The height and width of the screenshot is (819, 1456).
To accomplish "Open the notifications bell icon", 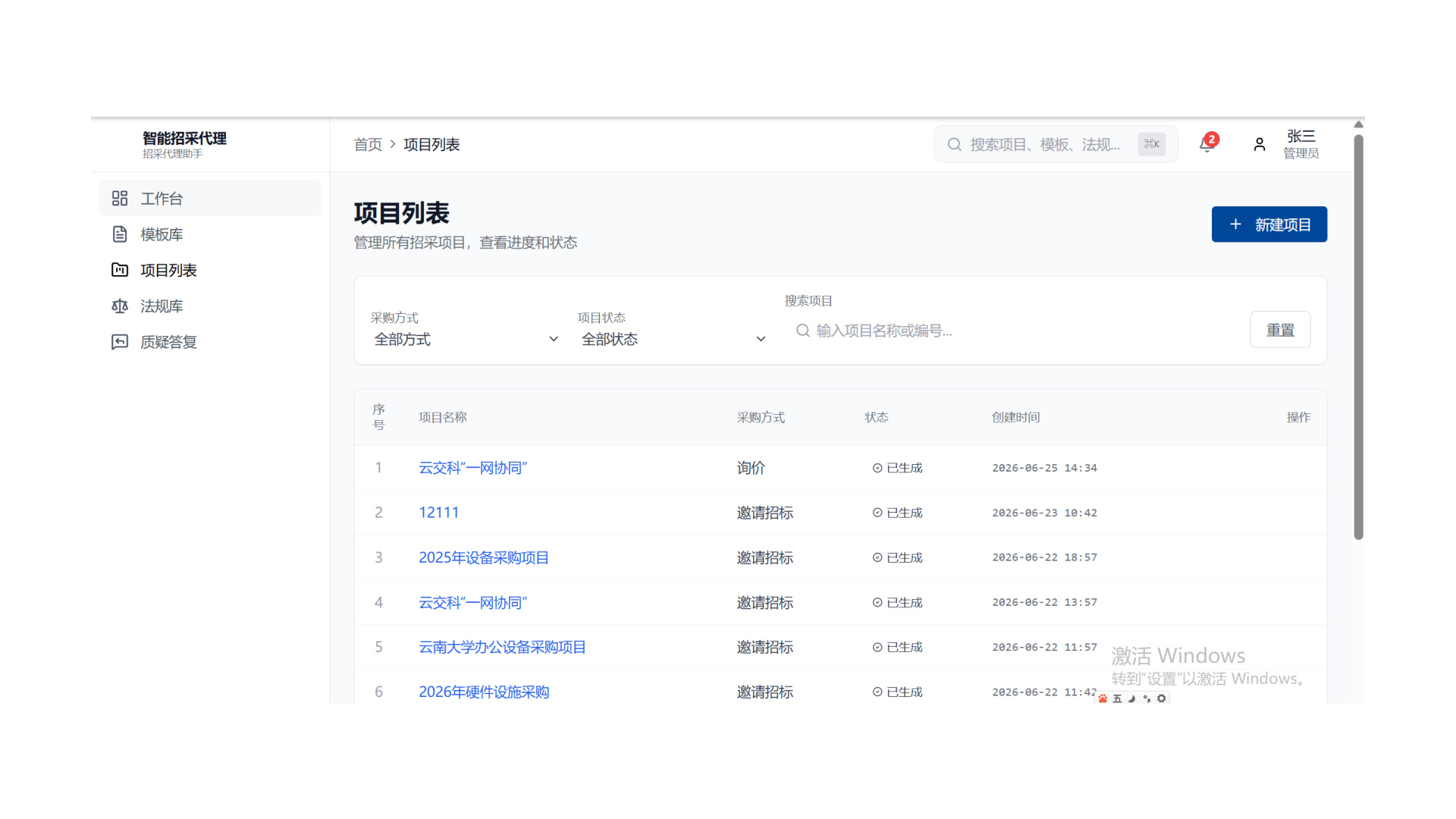I will pyautogui.click(x=1207, y=145).
